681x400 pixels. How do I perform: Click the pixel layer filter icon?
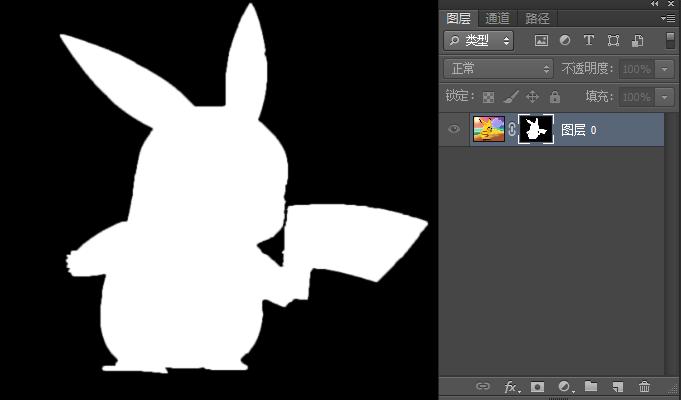pos(541,41)
